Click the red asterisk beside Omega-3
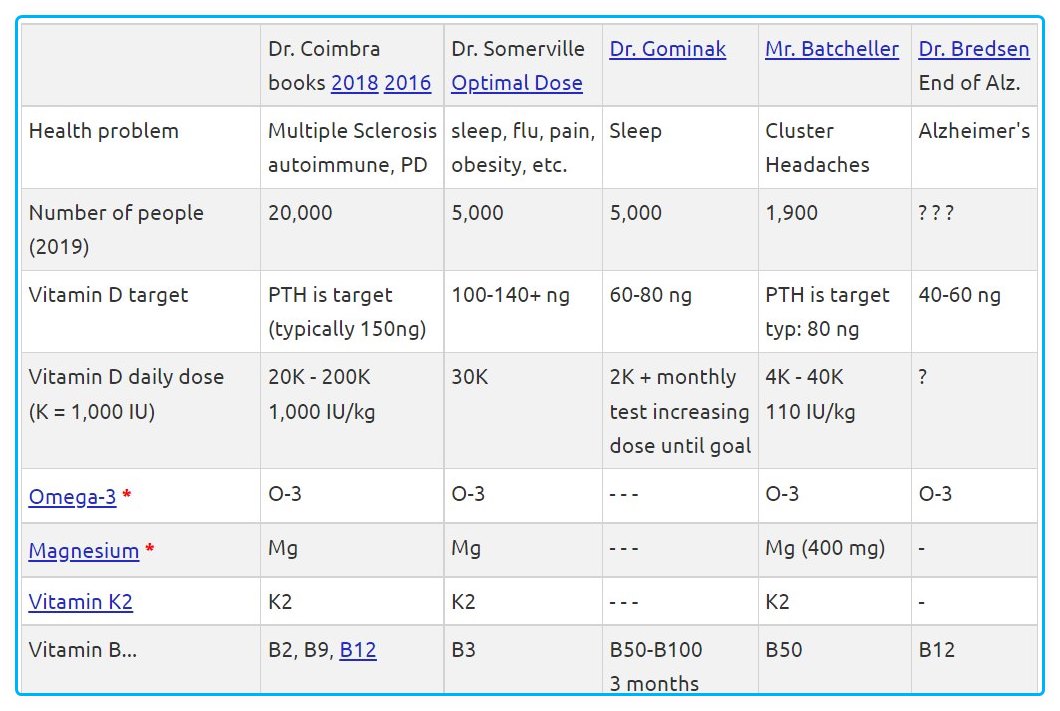Viewport: 1060px width, 711px height. click(127, 496)
